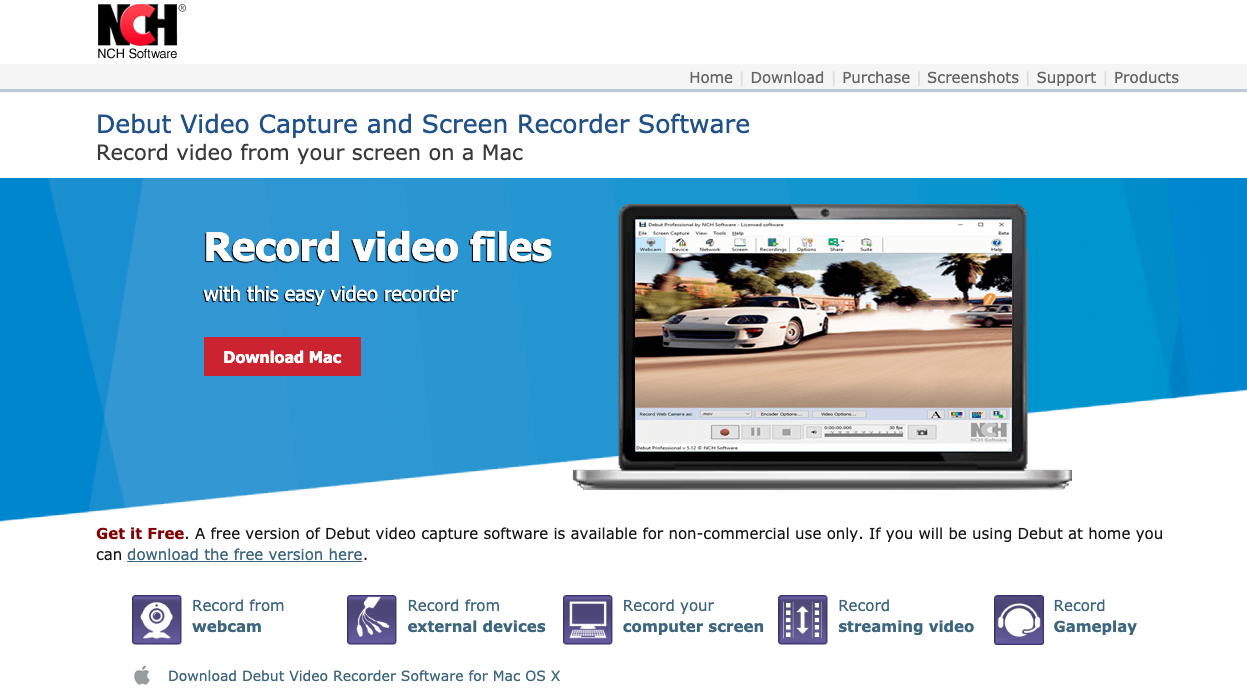Click the Record your computer screen icon
Image resolution: width=1247 pixels, height=699 pixels.
pos(587,619)
